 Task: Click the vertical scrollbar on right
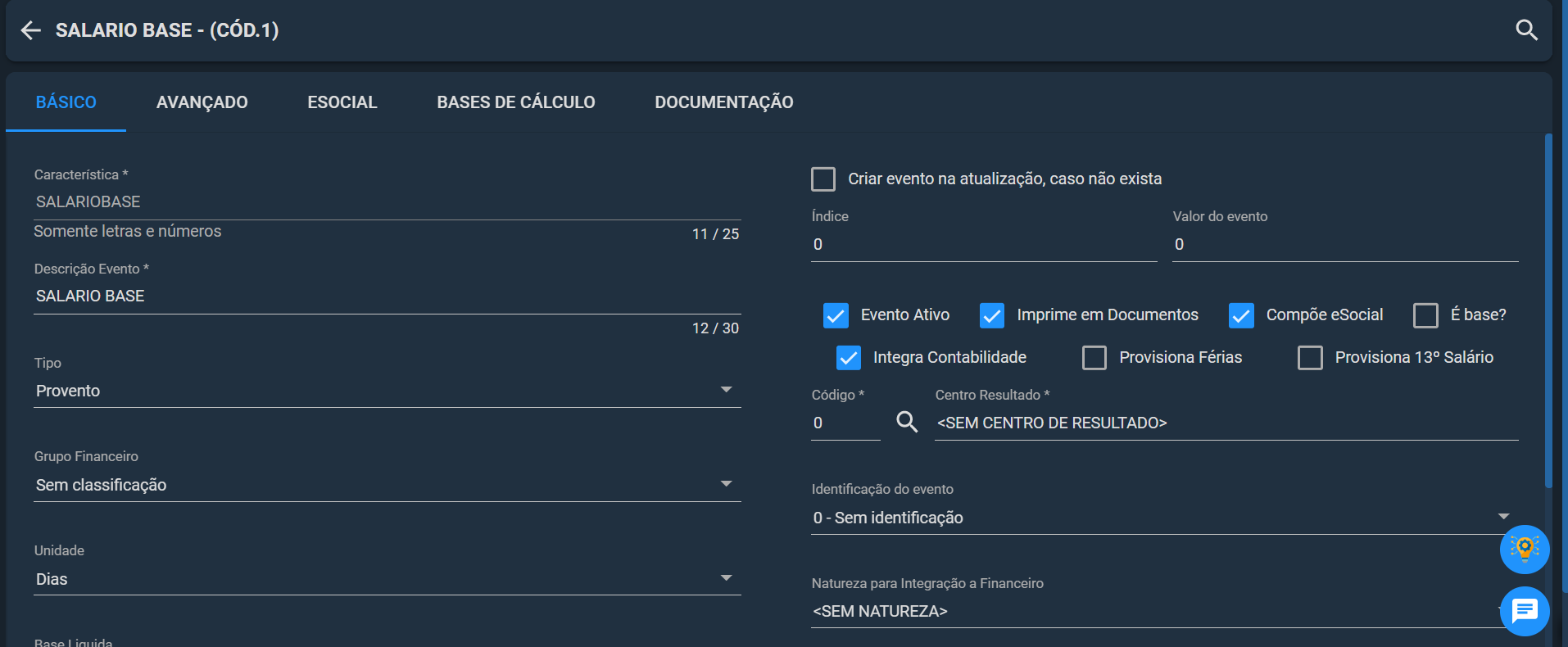pos(1548,311)
